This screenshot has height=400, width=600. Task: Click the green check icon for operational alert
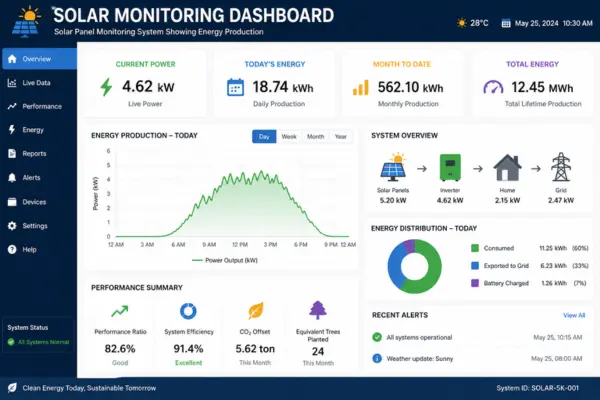pos(377,337)
